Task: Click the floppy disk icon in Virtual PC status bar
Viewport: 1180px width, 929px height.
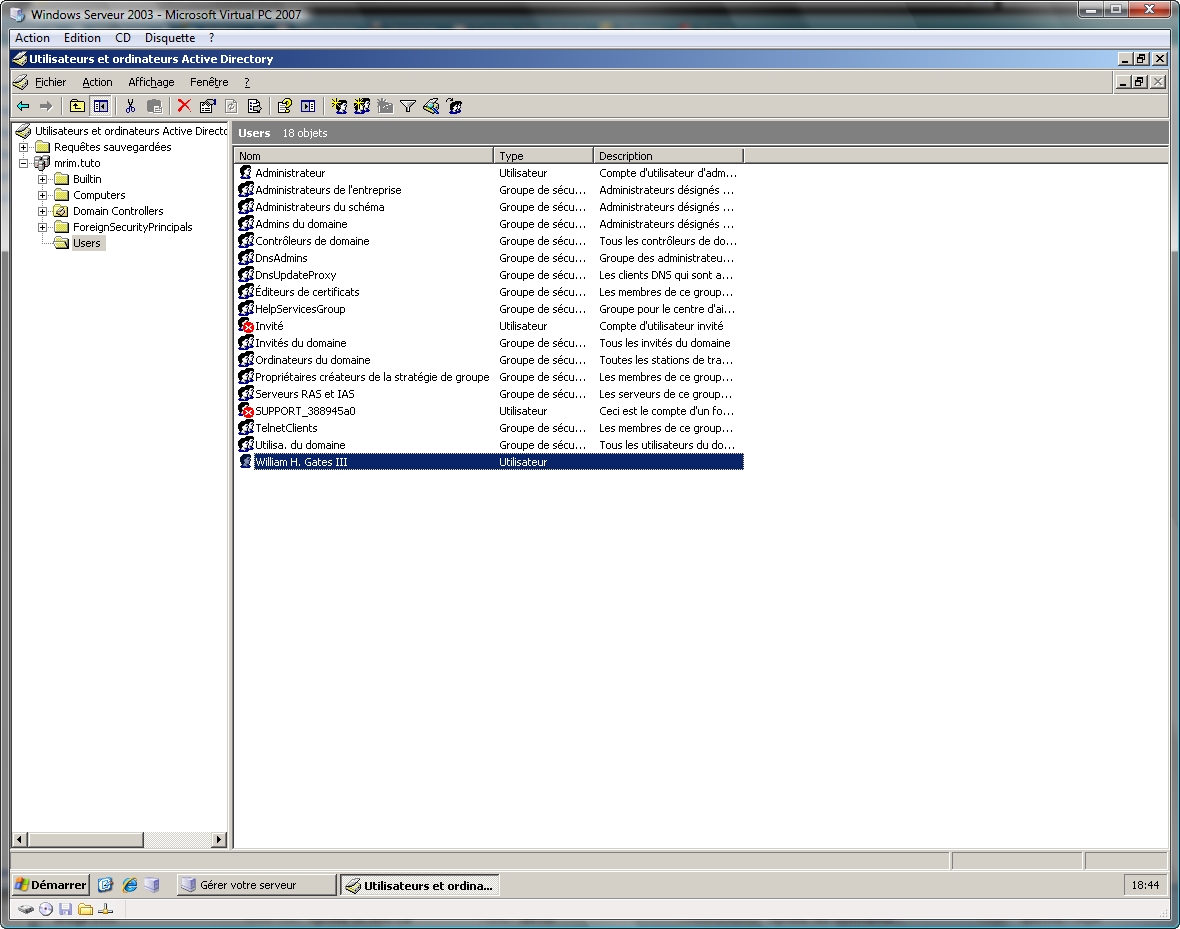Action: [x=65, y=909]
